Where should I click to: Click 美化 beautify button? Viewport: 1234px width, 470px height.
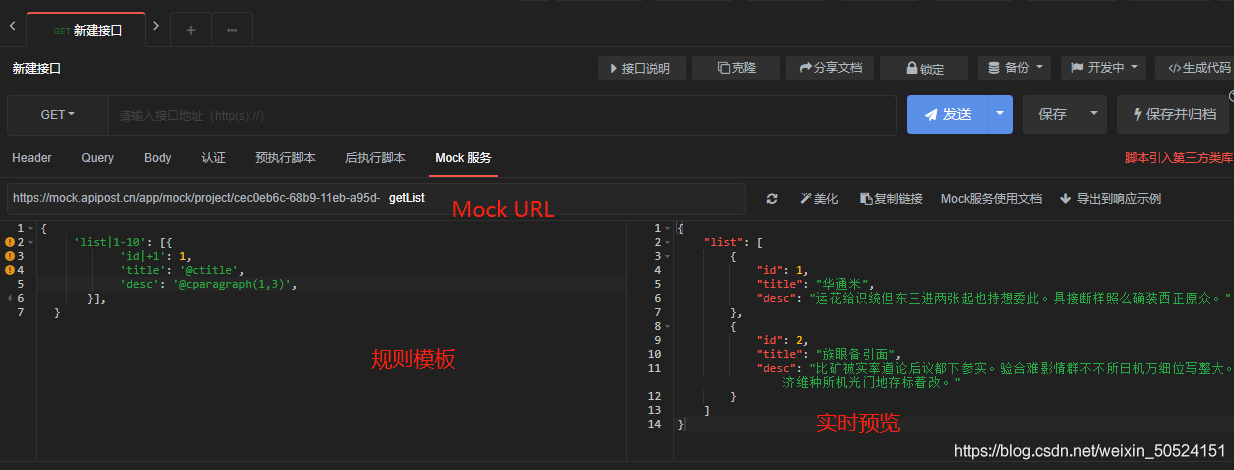click(x=819, y=199)
